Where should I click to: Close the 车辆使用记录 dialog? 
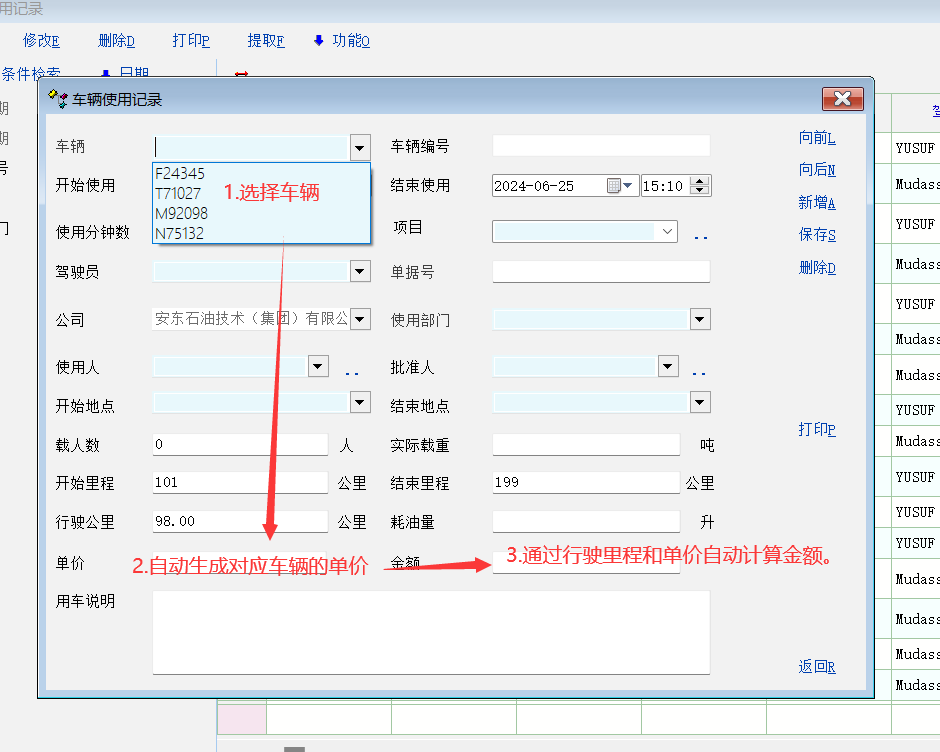[842, 98]
